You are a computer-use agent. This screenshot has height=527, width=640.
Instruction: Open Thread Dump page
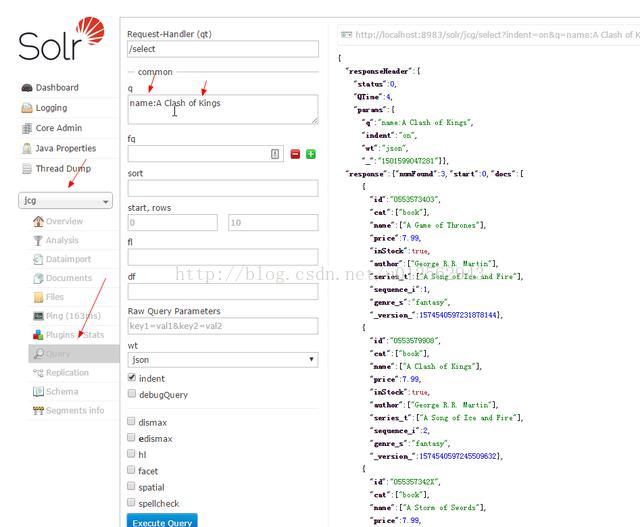(63, 169)
